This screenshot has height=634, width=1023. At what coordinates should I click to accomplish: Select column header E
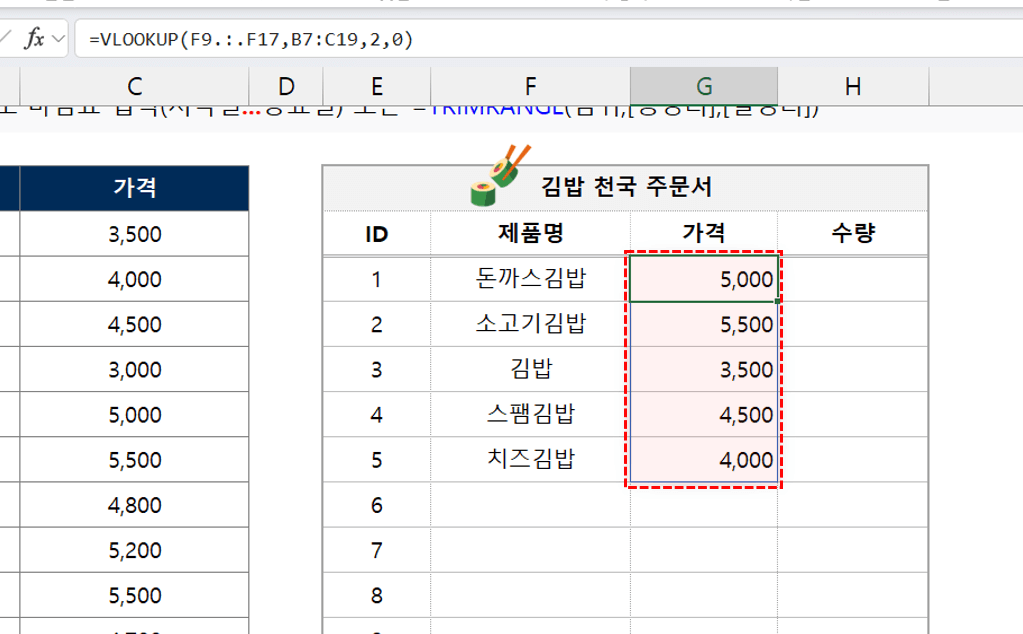377,86
